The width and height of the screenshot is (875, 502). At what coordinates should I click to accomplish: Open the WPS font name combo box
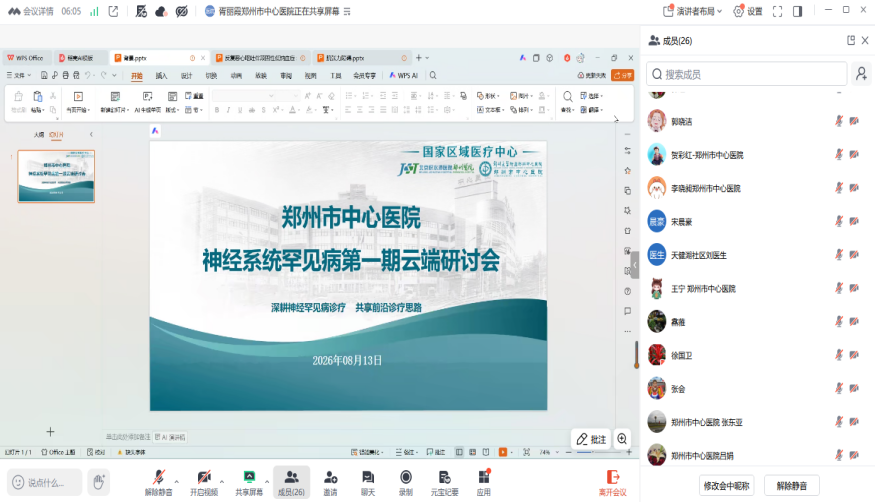(244, 96)
